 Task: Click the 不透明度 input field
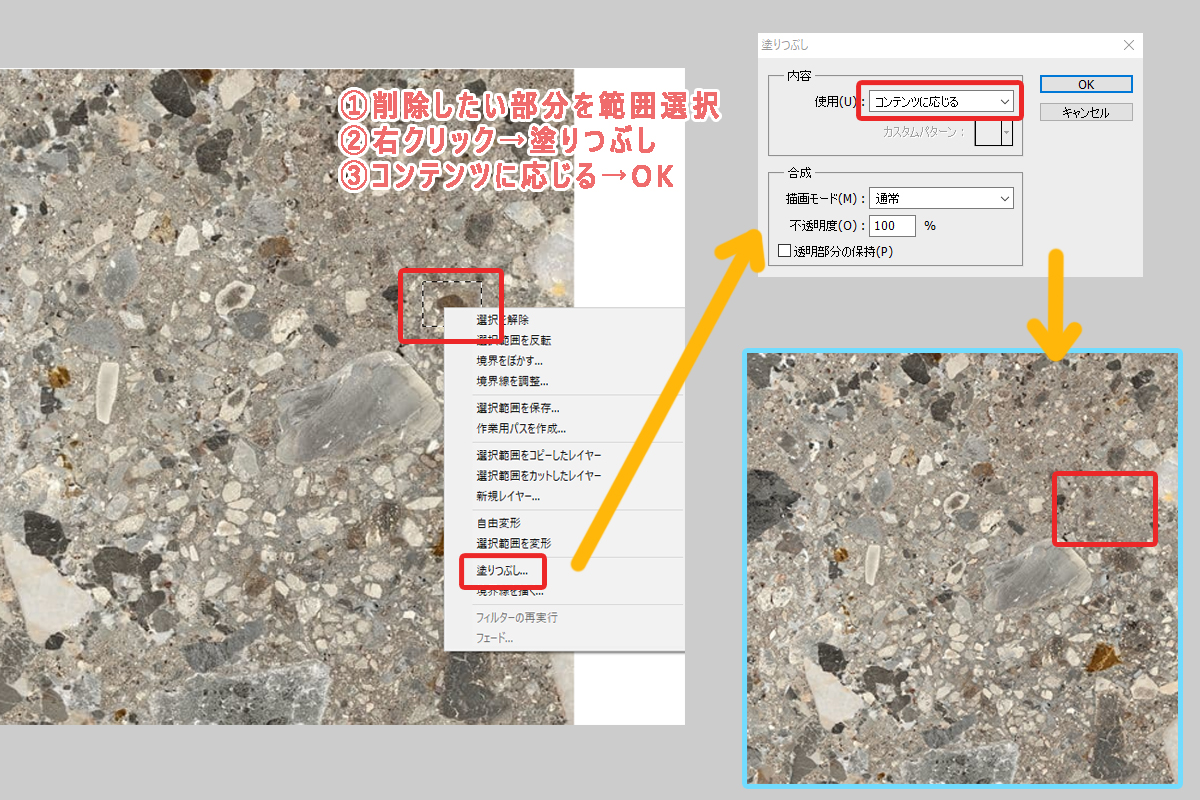(x=892, y=226)
